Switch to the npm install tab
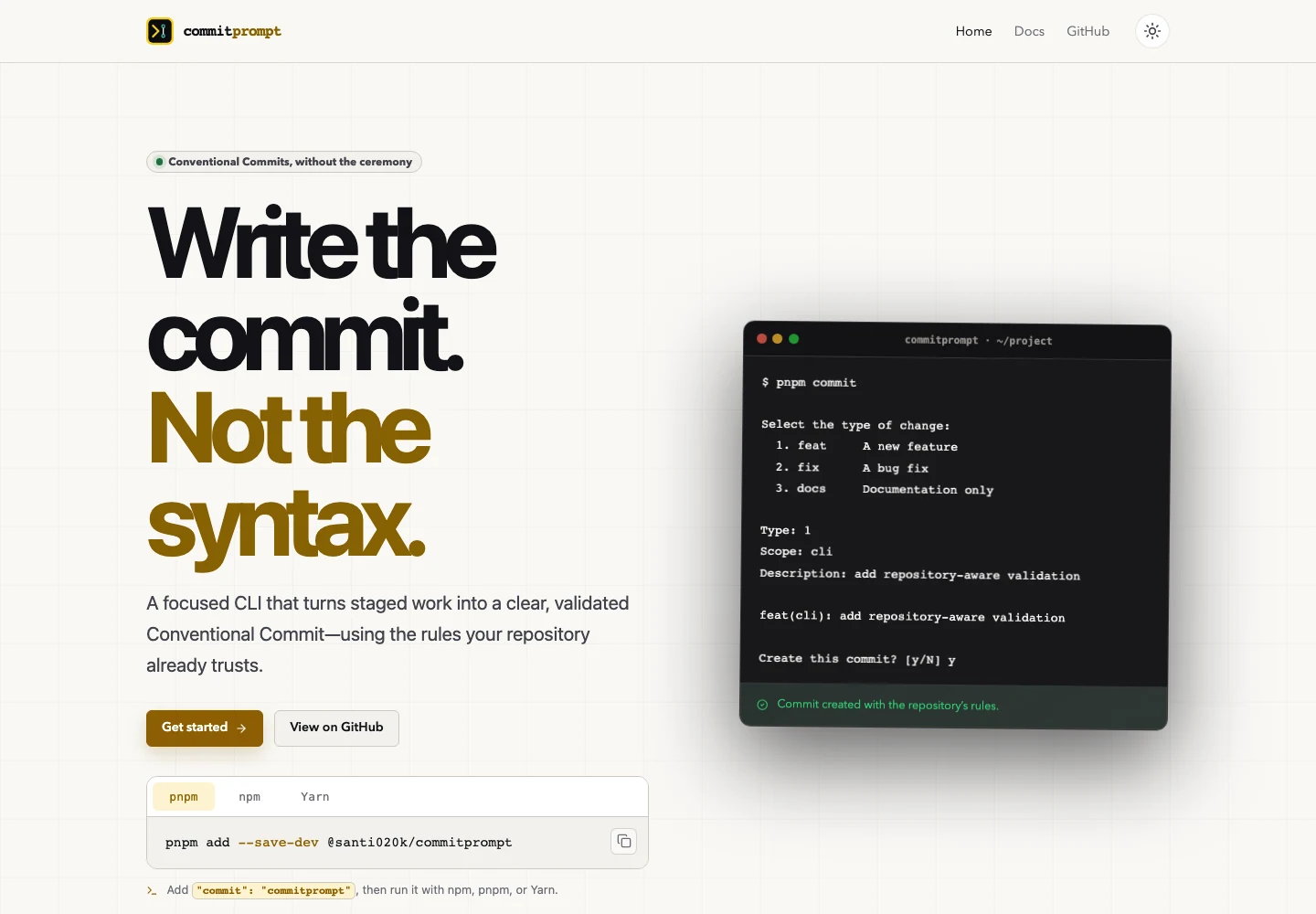Image resolution: width=1316 pixels, height=914 pixels. coord(249,797)
